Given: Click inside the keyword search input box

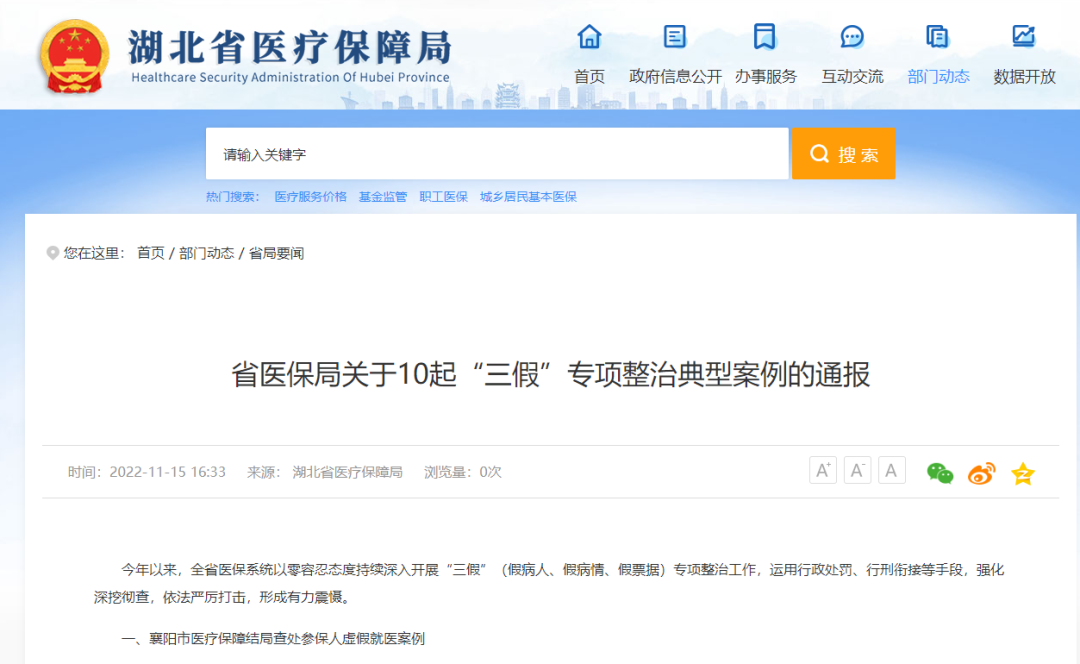Looking at the screenshot, I should click(450, 153).
